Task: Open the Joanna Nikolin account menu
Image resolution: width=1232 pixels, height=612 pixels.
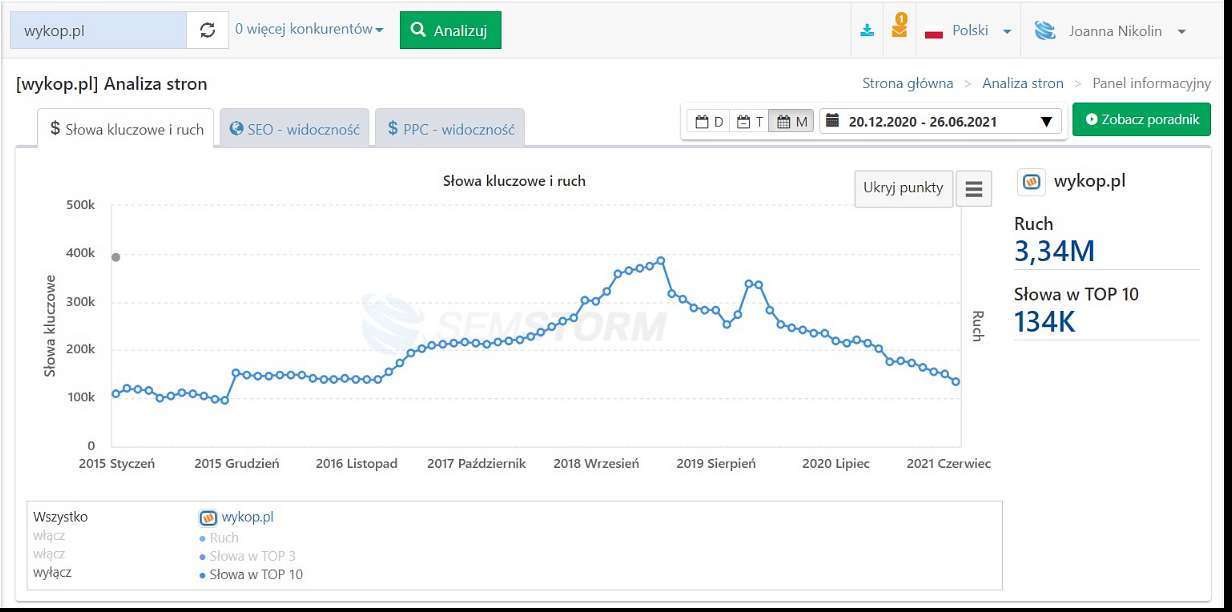Action: pos(1110,31)
